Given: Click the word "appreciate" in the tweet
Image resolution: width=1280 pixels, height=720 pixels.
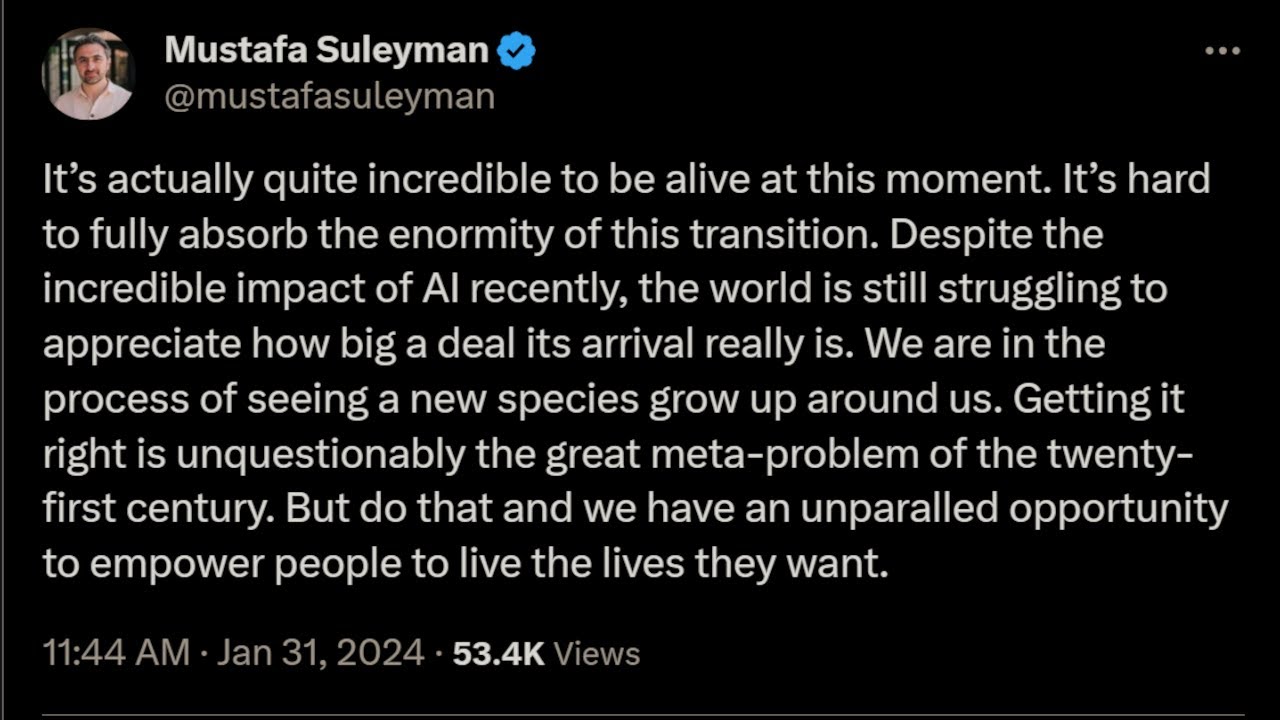Looking at the screenshot, I should [142, 344].
